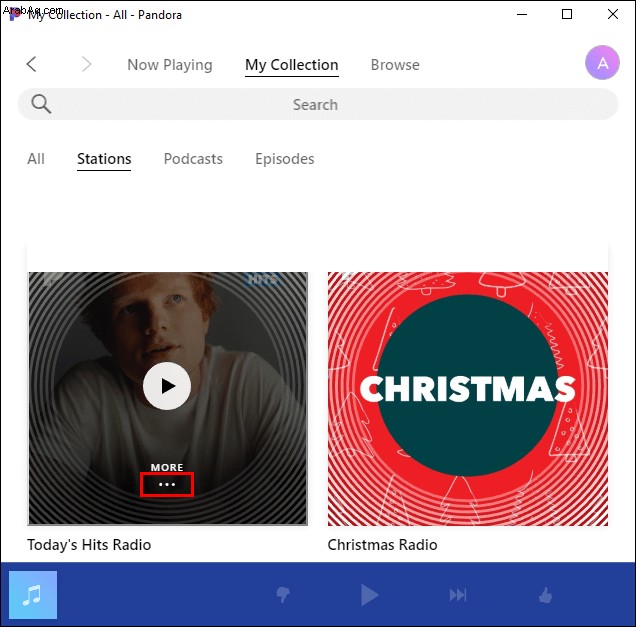Skip to the next track
Image resolution: width=636 pixels, height=627 pixels.
point(458,595)
